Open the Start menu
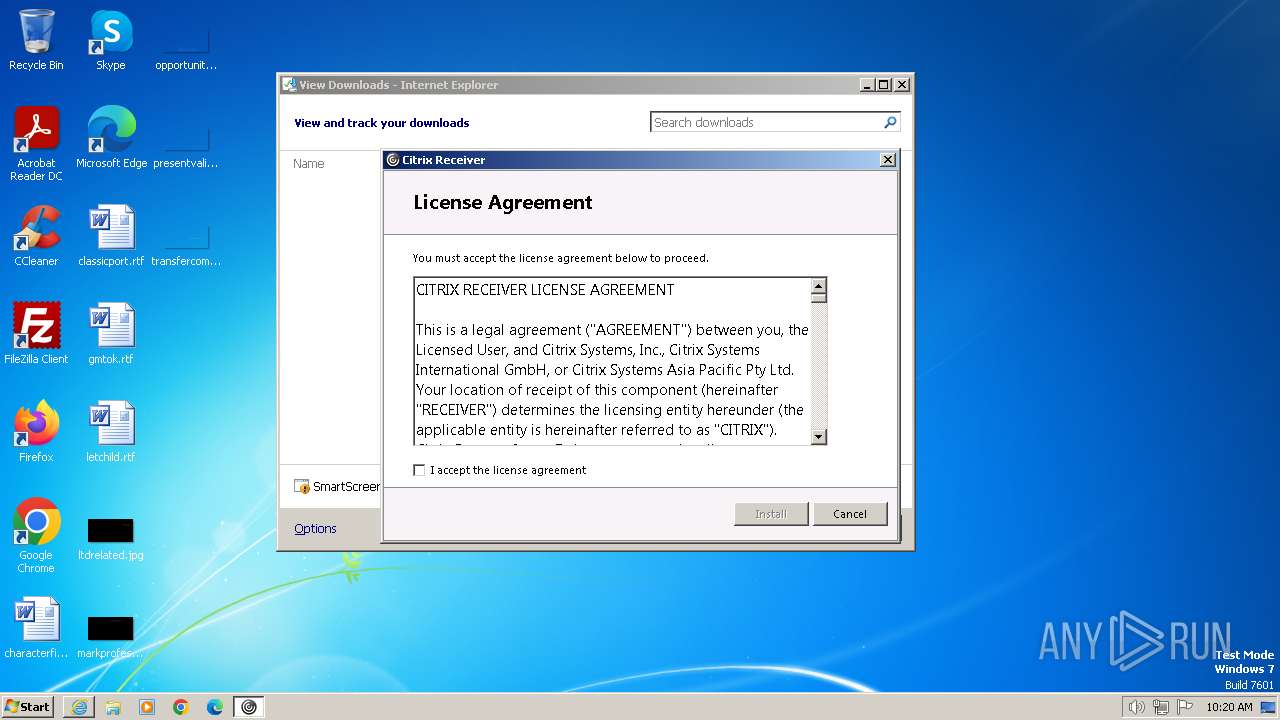This screenshot has height=720, width=1280. (x=28, y=707)
